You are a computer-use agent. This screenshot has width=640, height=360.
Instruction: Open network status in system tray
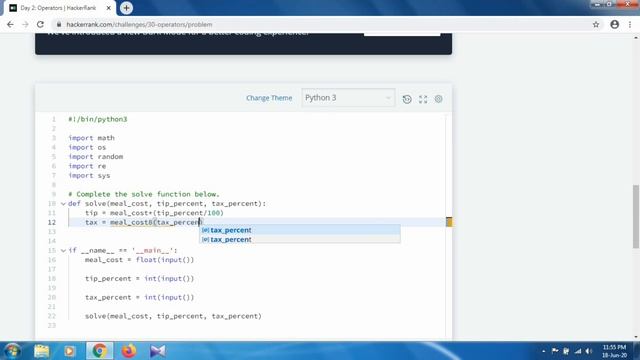click(578, 351)
